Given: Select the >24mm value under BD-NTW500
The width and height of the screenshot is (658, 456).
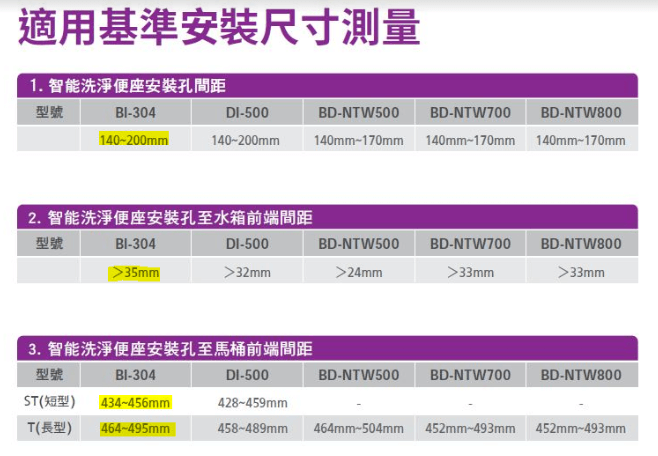Looking at the screenshot, I should pos(359,272).
